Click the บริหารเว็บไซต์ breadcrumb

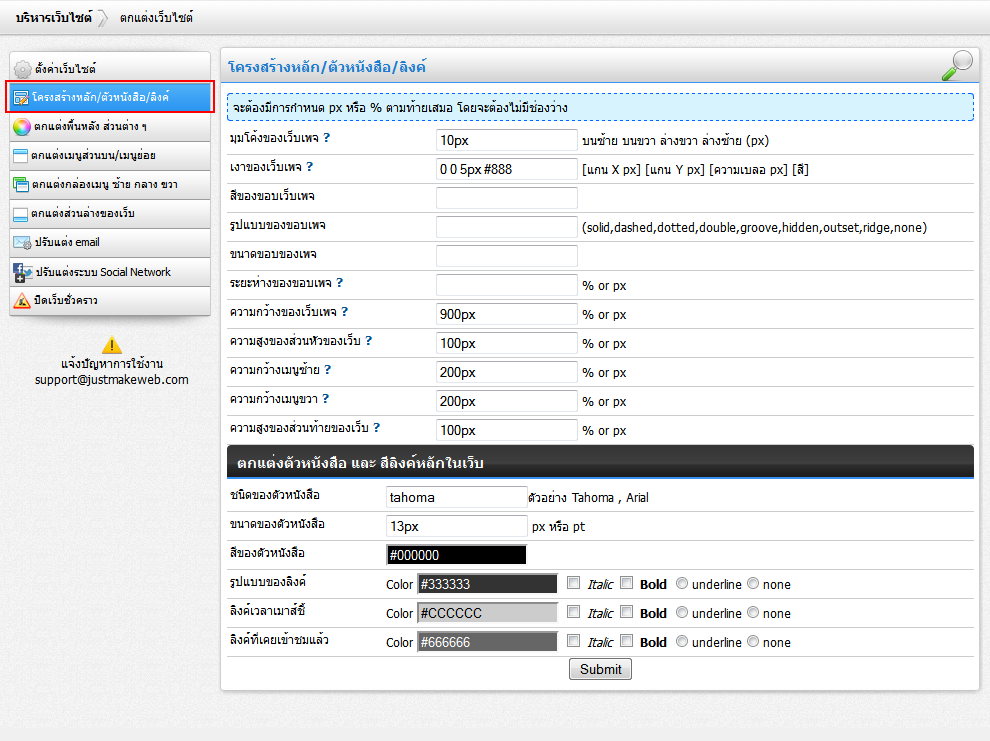coord(54,18)
